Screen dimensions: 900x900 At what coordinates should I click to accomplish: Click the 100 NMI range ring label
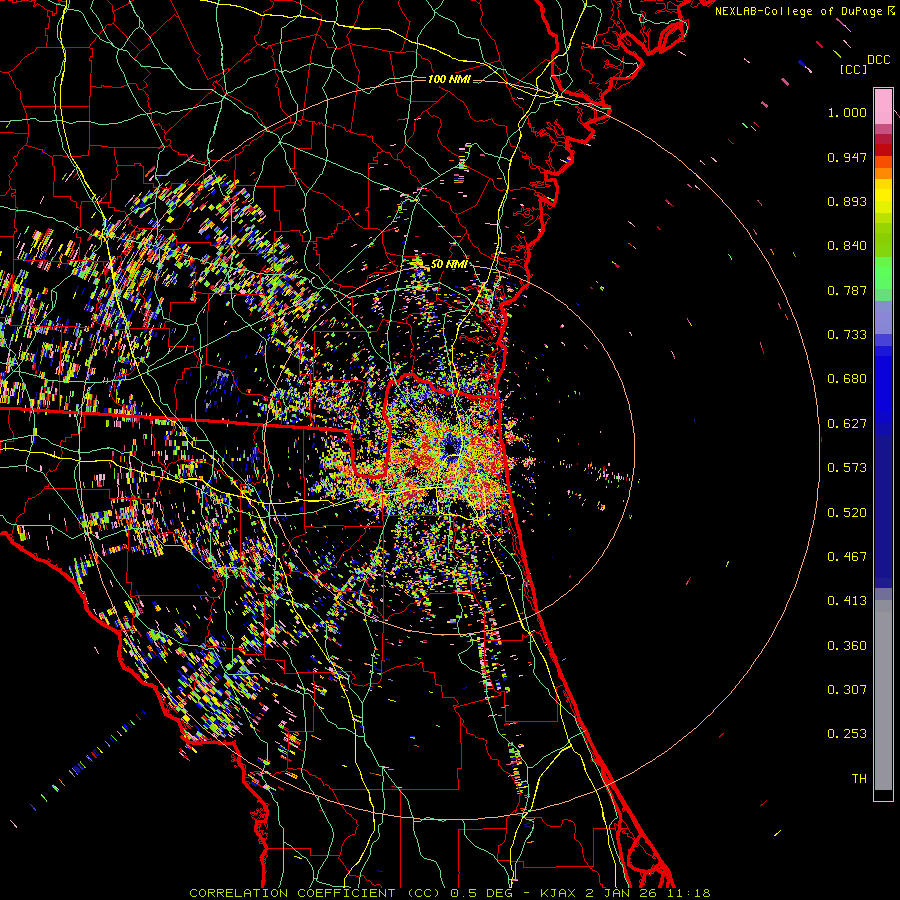(x=449, y=79)
